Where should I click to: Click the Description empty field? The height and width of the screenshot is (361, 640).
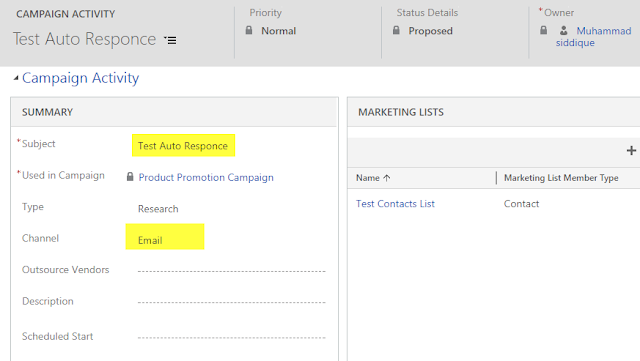[231, 302]
